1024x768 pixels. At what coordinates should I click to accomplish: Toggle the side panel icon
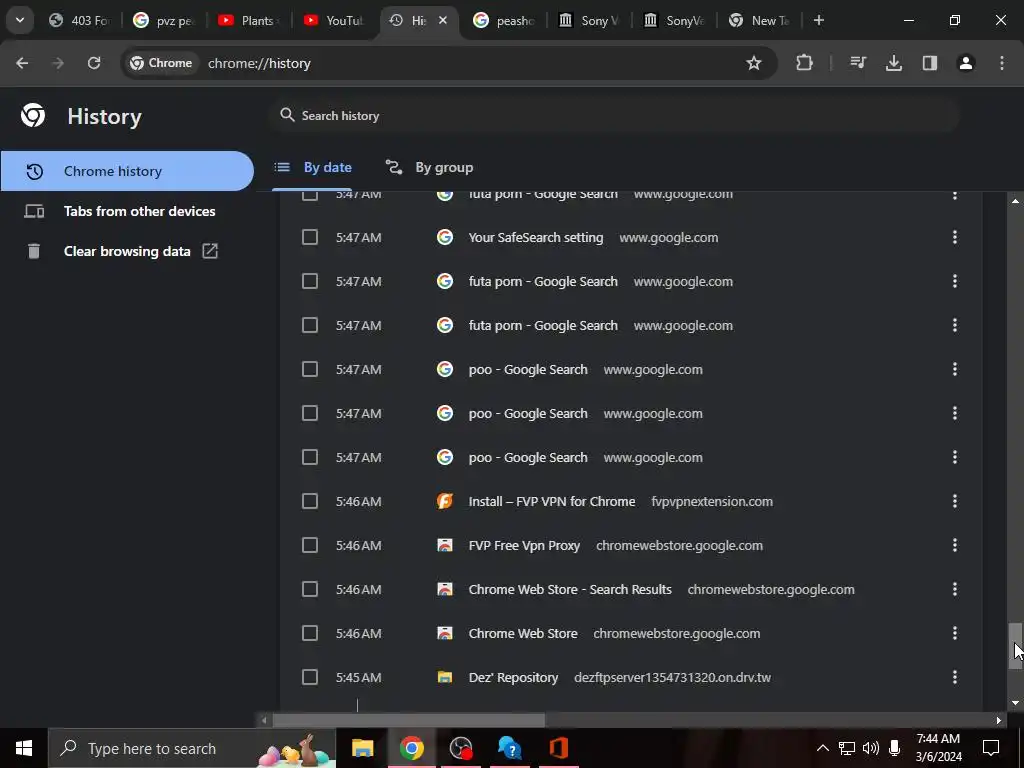(929, 63)
